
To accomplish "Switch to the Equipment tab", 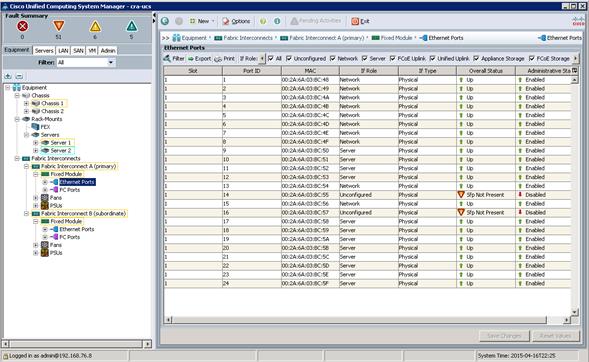I will pos(17,50).
